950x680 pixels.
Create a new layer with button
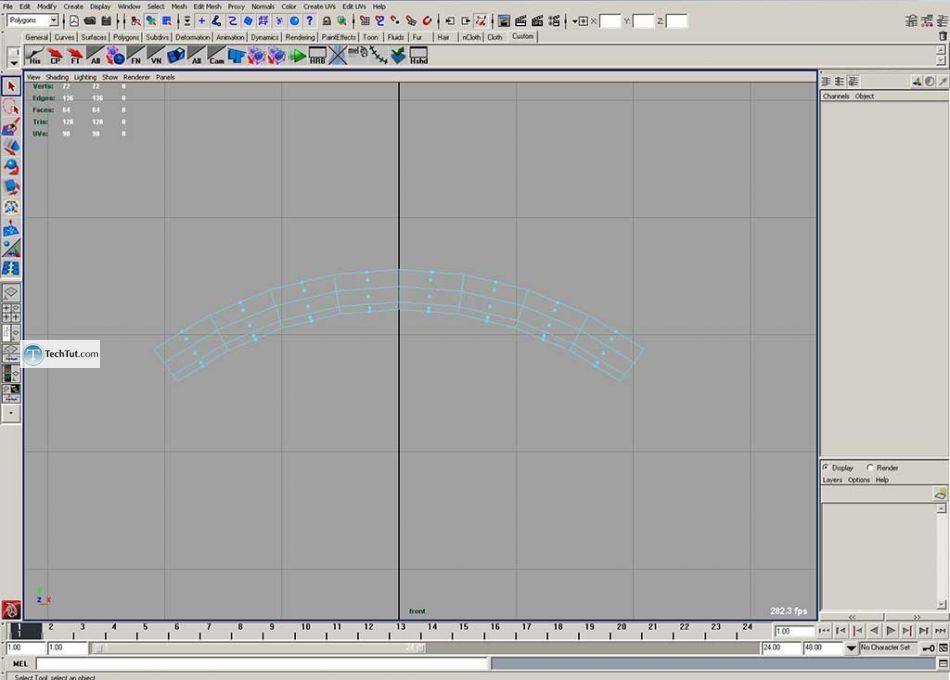(x=940, y=494)
